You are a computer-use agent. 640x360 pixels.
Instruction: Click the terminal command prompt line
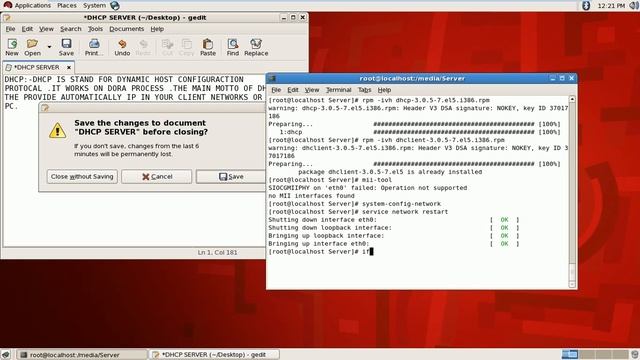321,252
